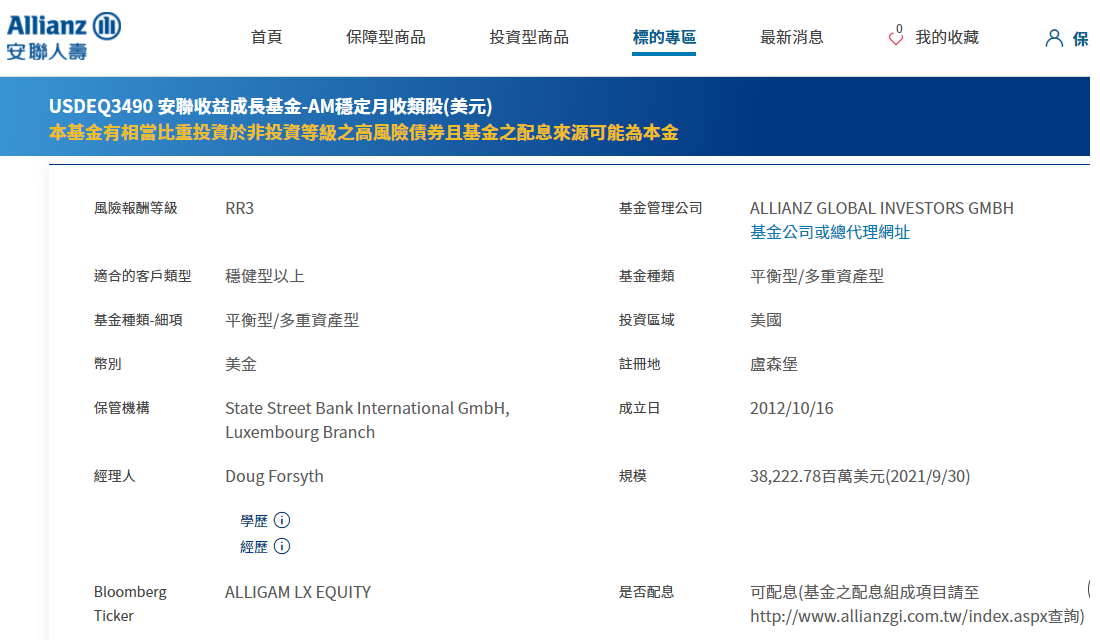Viewport: 1100px width, 640px height.
Task: Click the 2012/10/16 inception date
Action: pyautogui.click(x=791, y=408)
